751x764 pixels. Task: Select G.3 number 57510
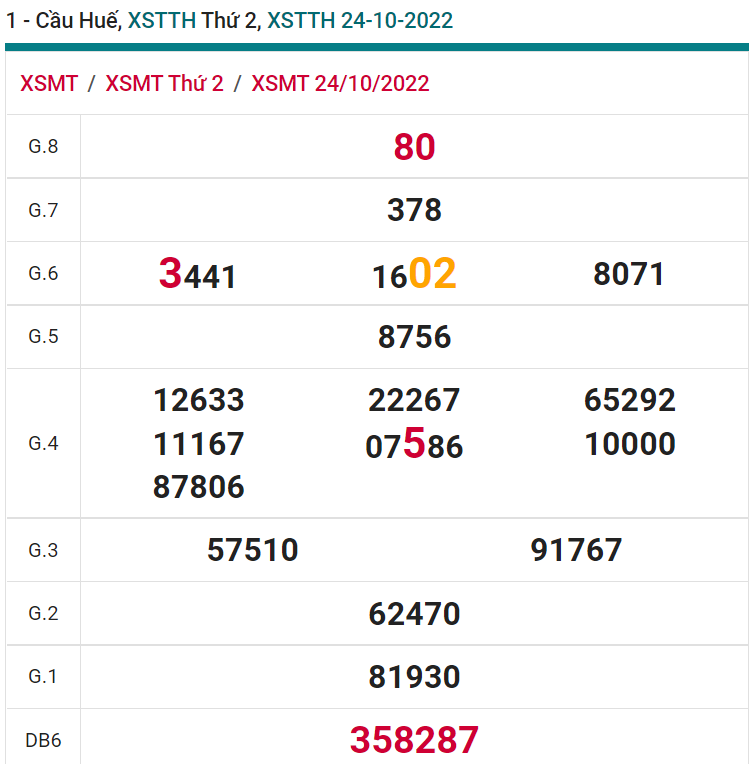coord(253,550)
